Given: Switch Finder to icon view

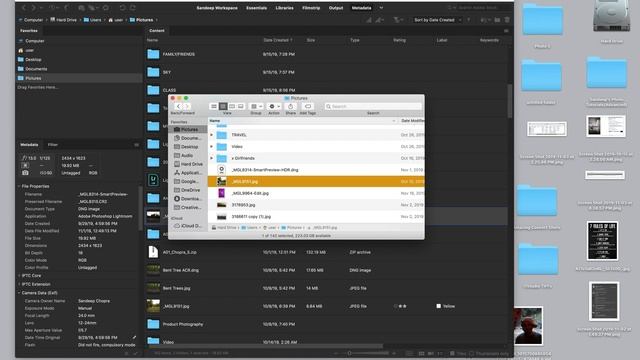Looking at the screenshot, I should (x=214, y=107).
